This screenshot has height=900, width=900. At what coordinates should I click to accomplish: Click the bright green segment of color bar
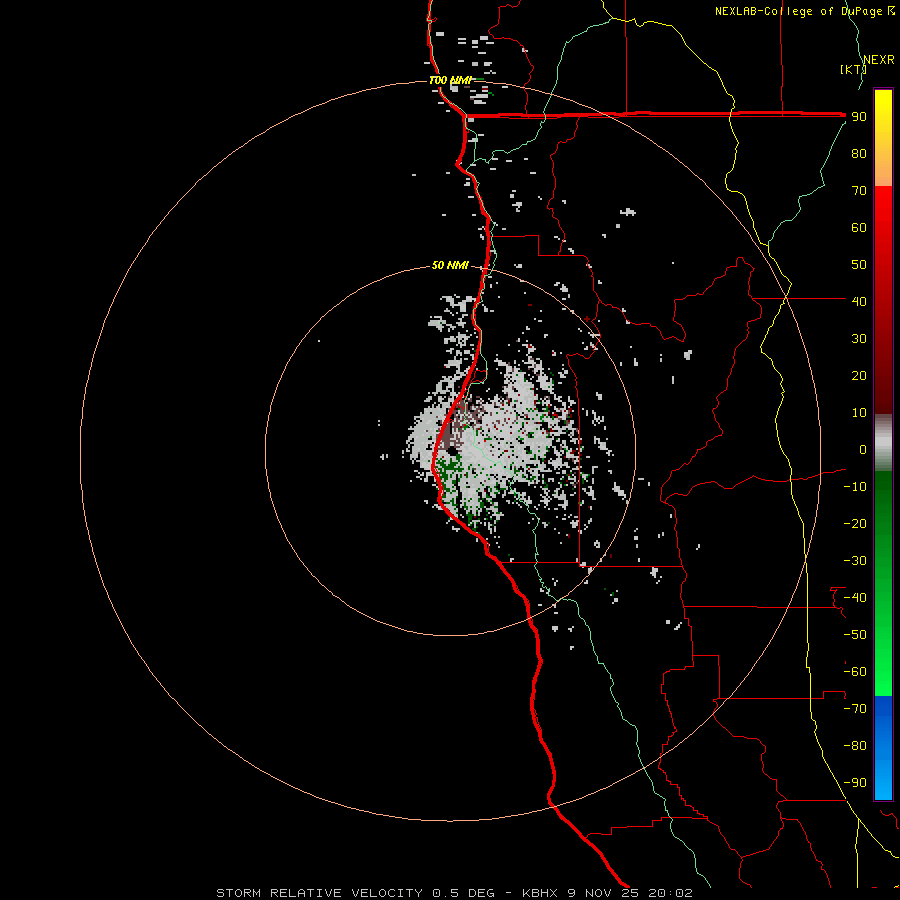pyautogui.click(x=883, y=584)
